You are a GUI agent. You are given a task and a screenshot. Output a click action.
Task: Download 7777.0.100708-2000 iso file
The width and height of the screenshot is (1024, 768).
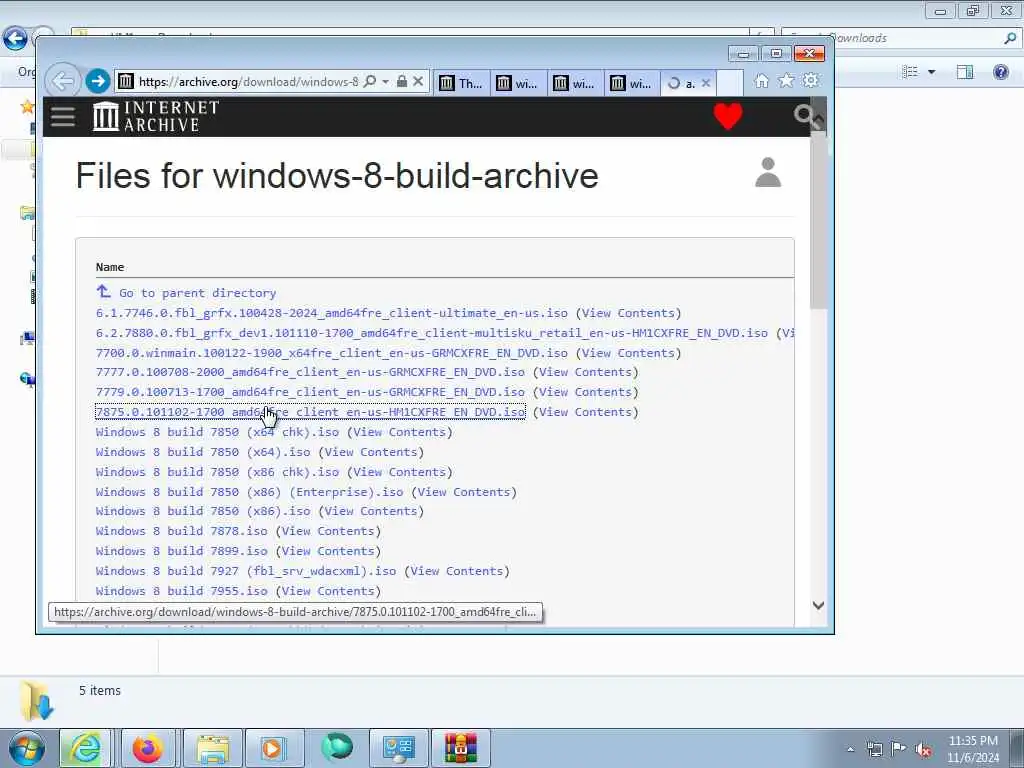click(310, 372)
